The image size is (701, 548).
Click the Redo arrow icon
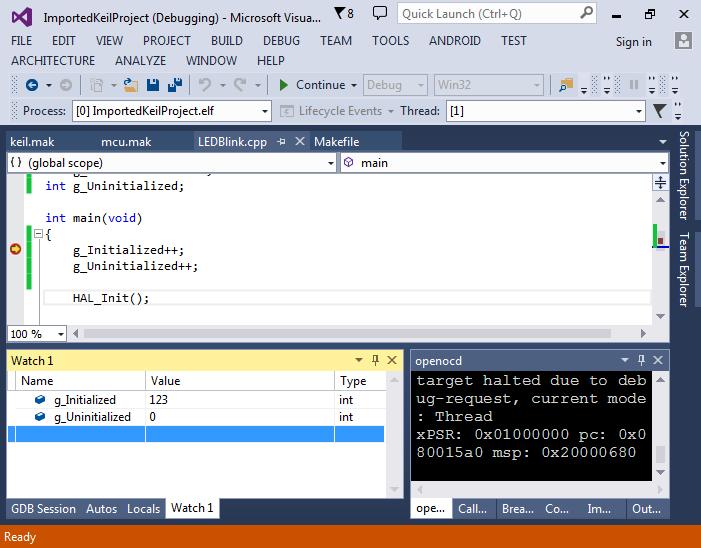(x=241, y=84)
